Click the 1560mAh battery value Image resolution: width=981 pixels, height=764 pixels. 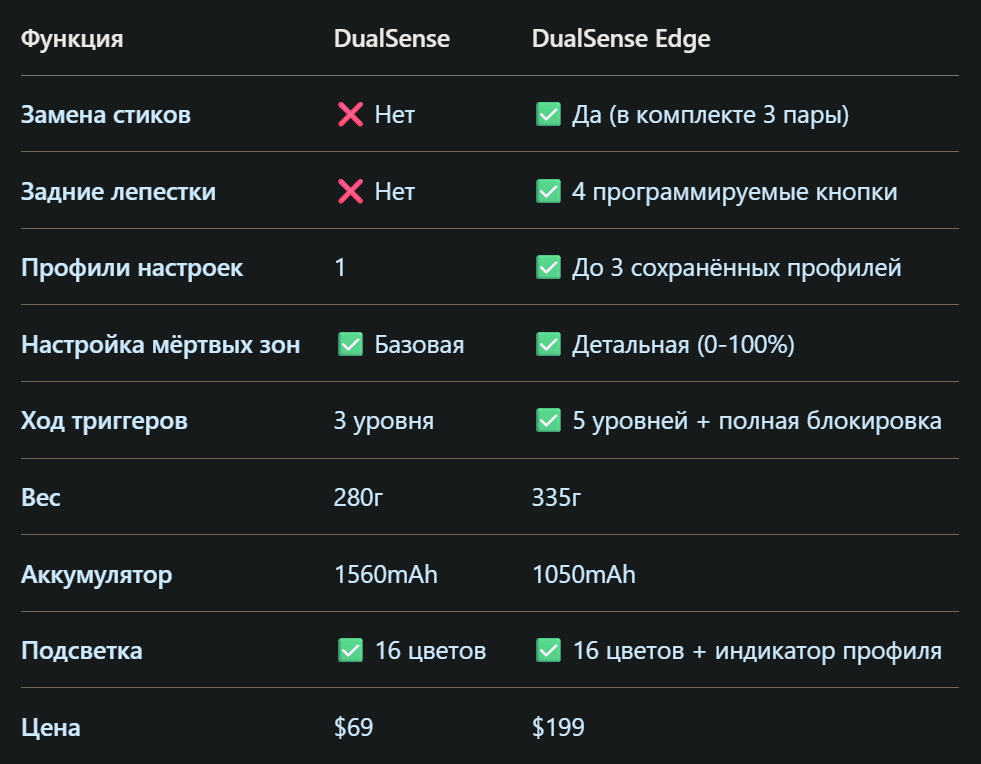[386, 575]
